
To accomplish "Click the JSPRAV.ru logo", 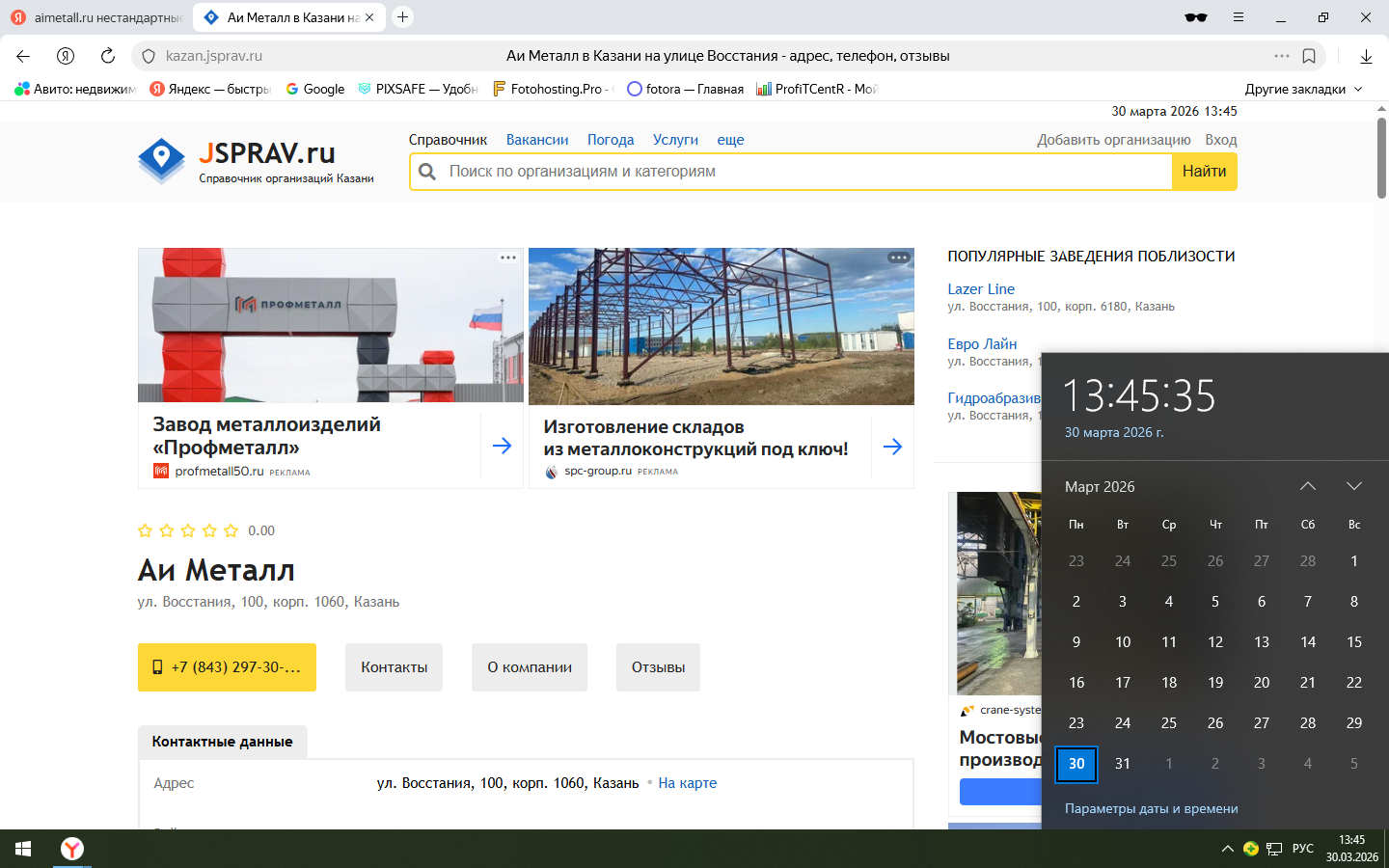I will (x=256, y=161).
